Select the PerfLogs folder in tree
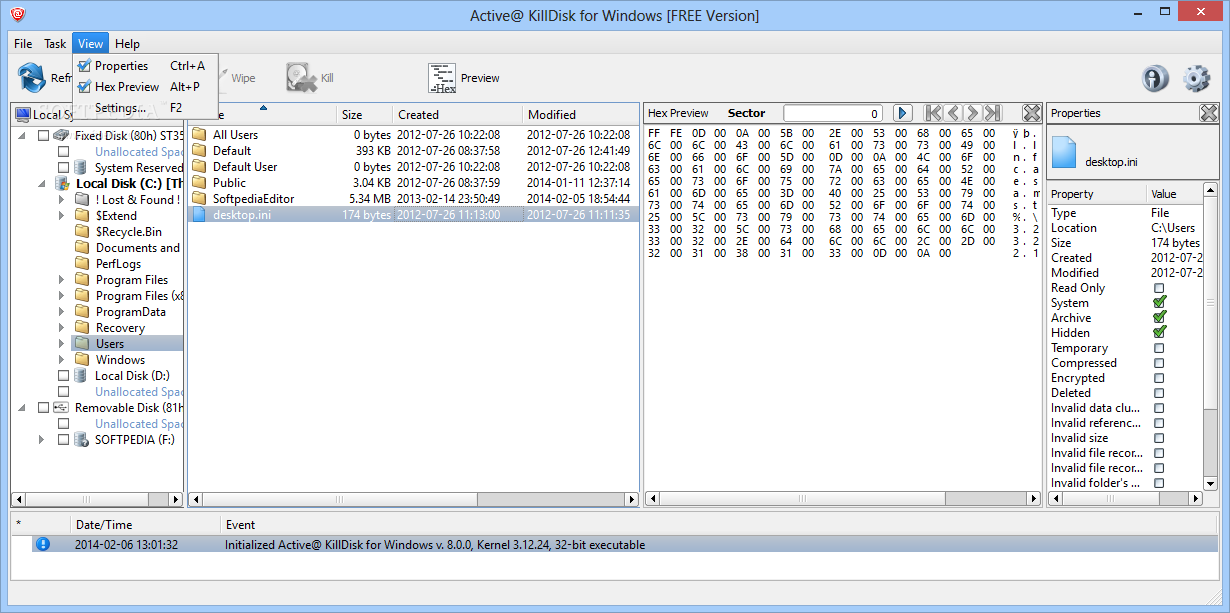The image size is (1230, 613). 120,263
